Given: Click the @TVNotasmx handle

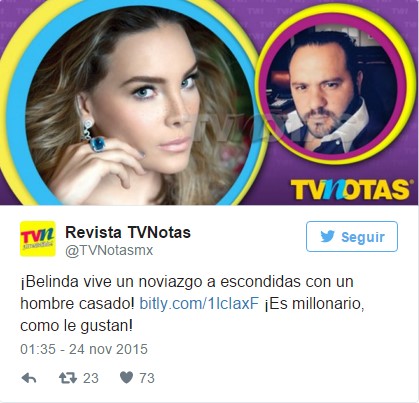Looking at the screenshot, I should click(x=109, y=250).
